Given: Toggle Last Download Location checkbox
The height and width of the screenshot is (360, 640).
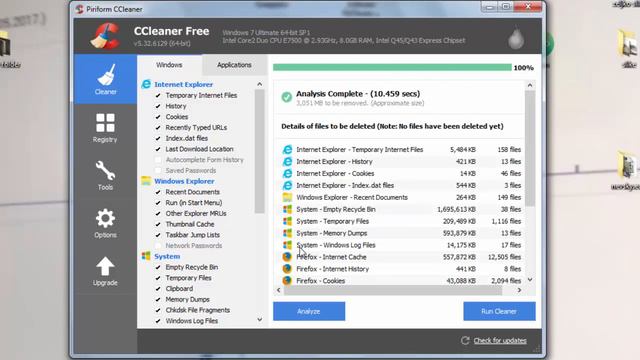Looking at the screenshot, I should point(158,149).
